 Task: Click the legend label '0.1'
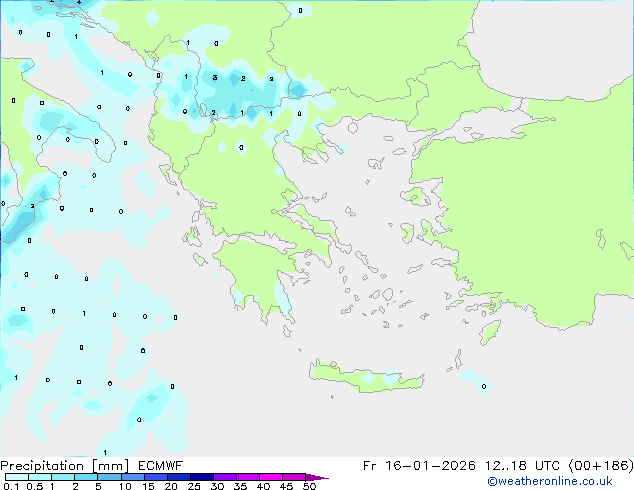pos(11,486)
